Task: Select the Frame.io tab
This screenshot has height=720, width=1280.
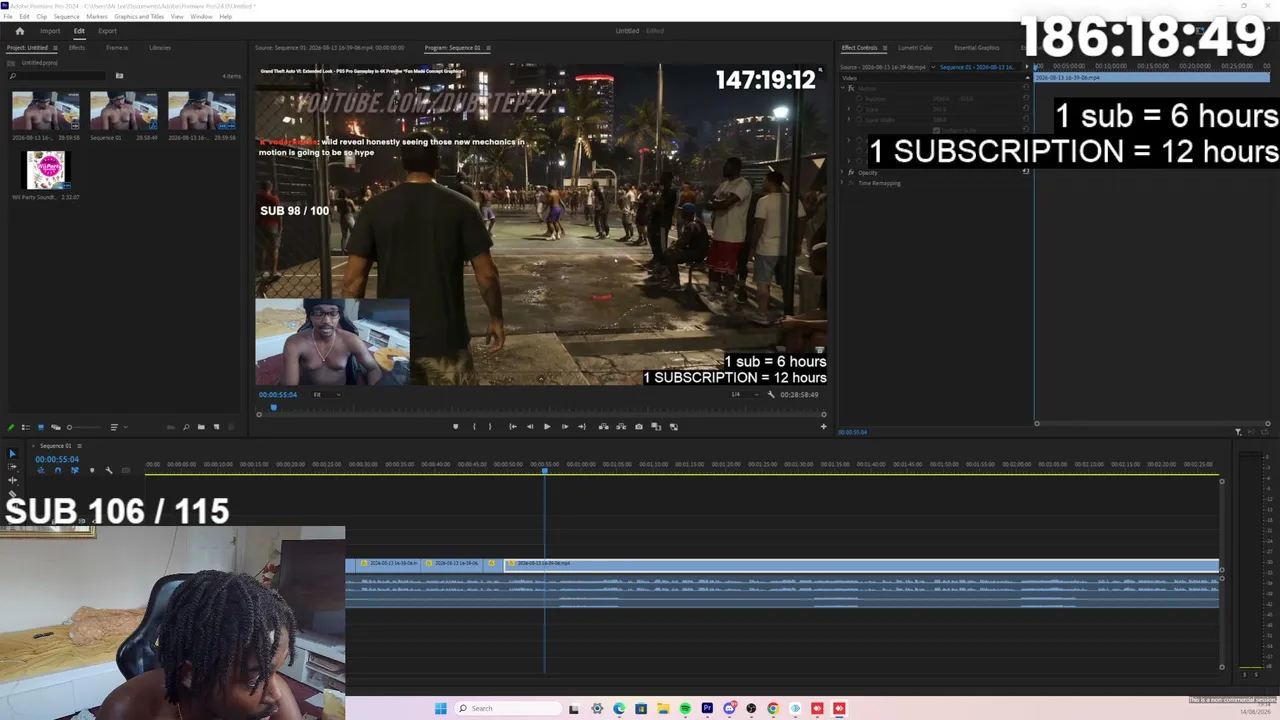Action: click(117, 48)
